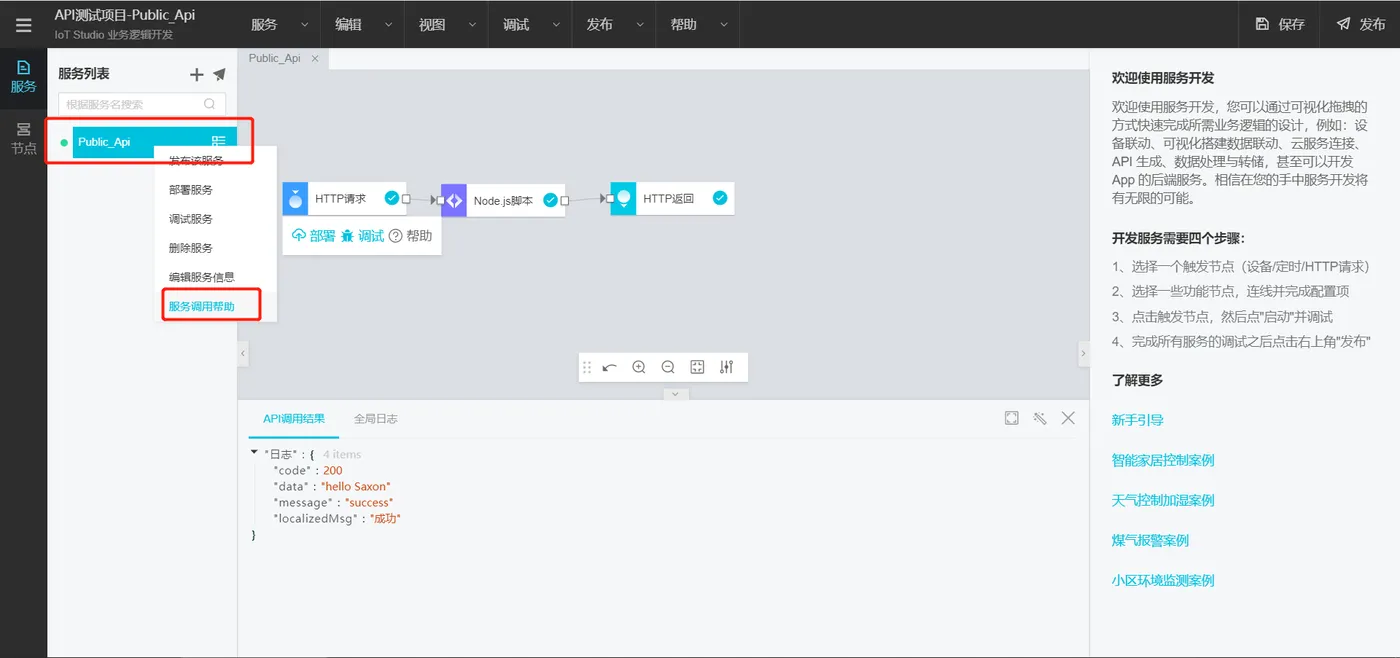Click the paper plane publish icon in service list
The width and height of the screenshot is (1400, 658).
pos(219,74)
